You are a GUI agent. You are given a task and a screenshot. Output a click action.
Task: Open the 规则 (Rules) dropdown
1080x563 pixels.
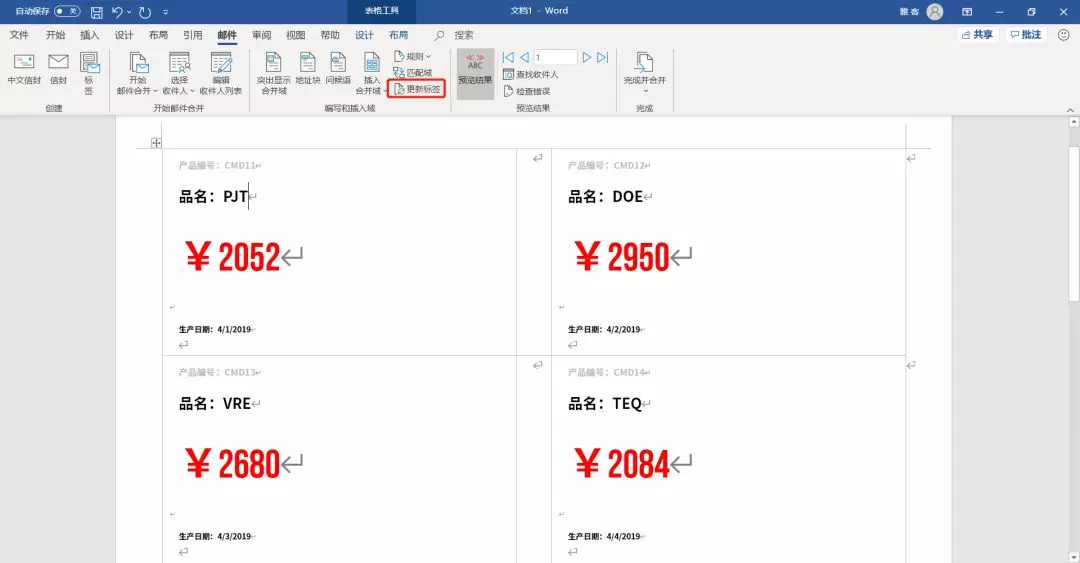tap(413, 57)
